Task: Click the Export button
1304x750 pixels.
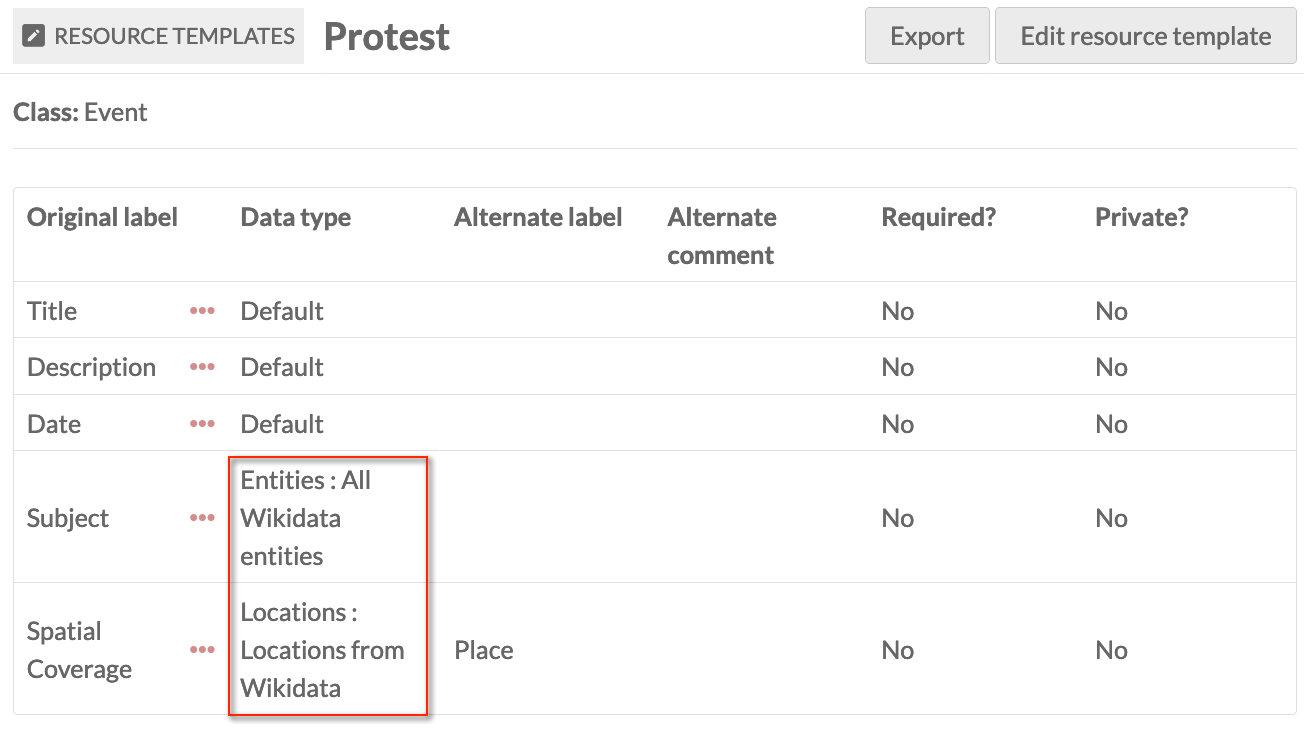Action: click(x=926, y=37)
